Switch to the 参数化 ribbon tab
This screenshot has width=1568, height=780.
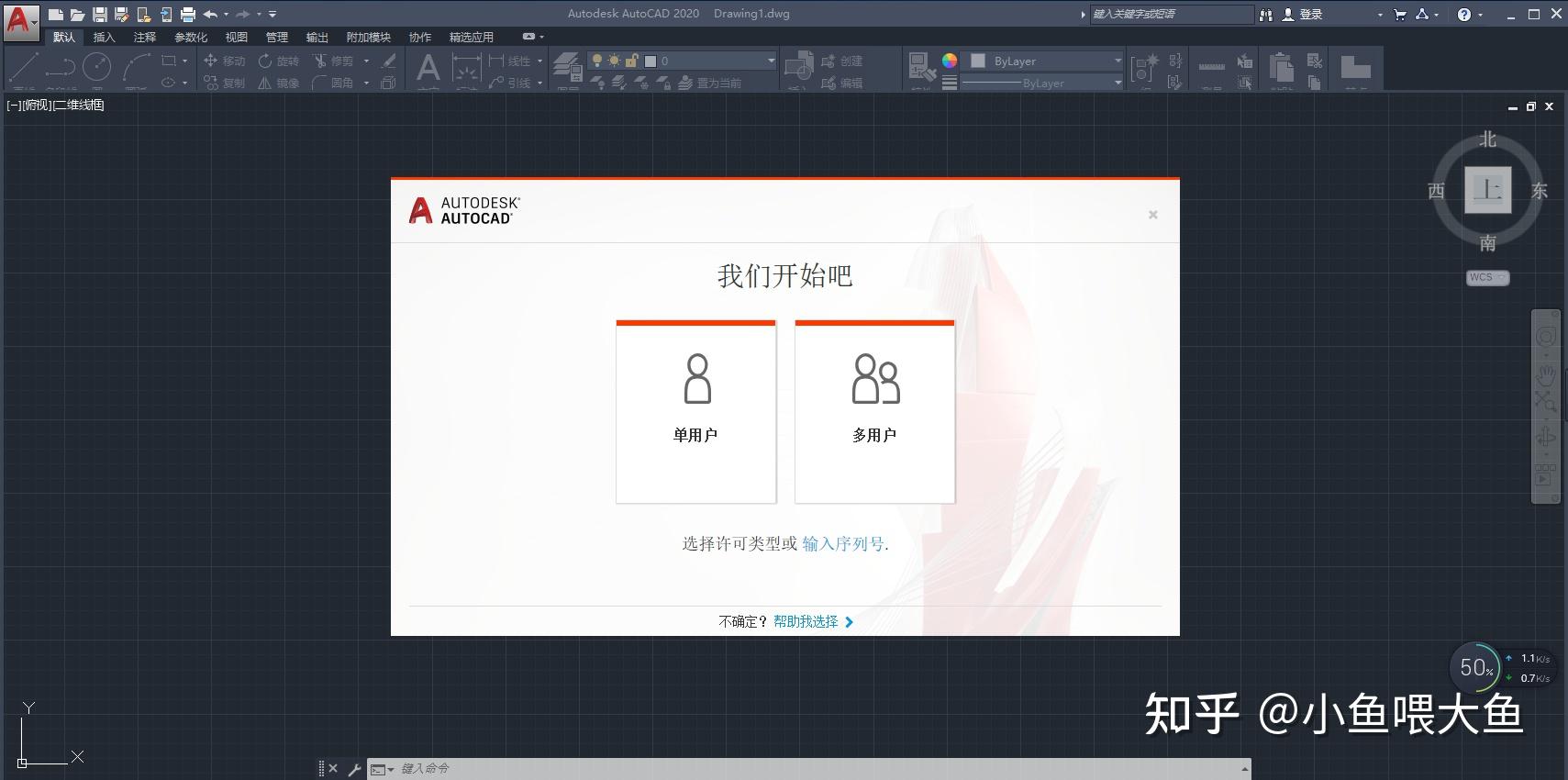[x=191, y=37]
